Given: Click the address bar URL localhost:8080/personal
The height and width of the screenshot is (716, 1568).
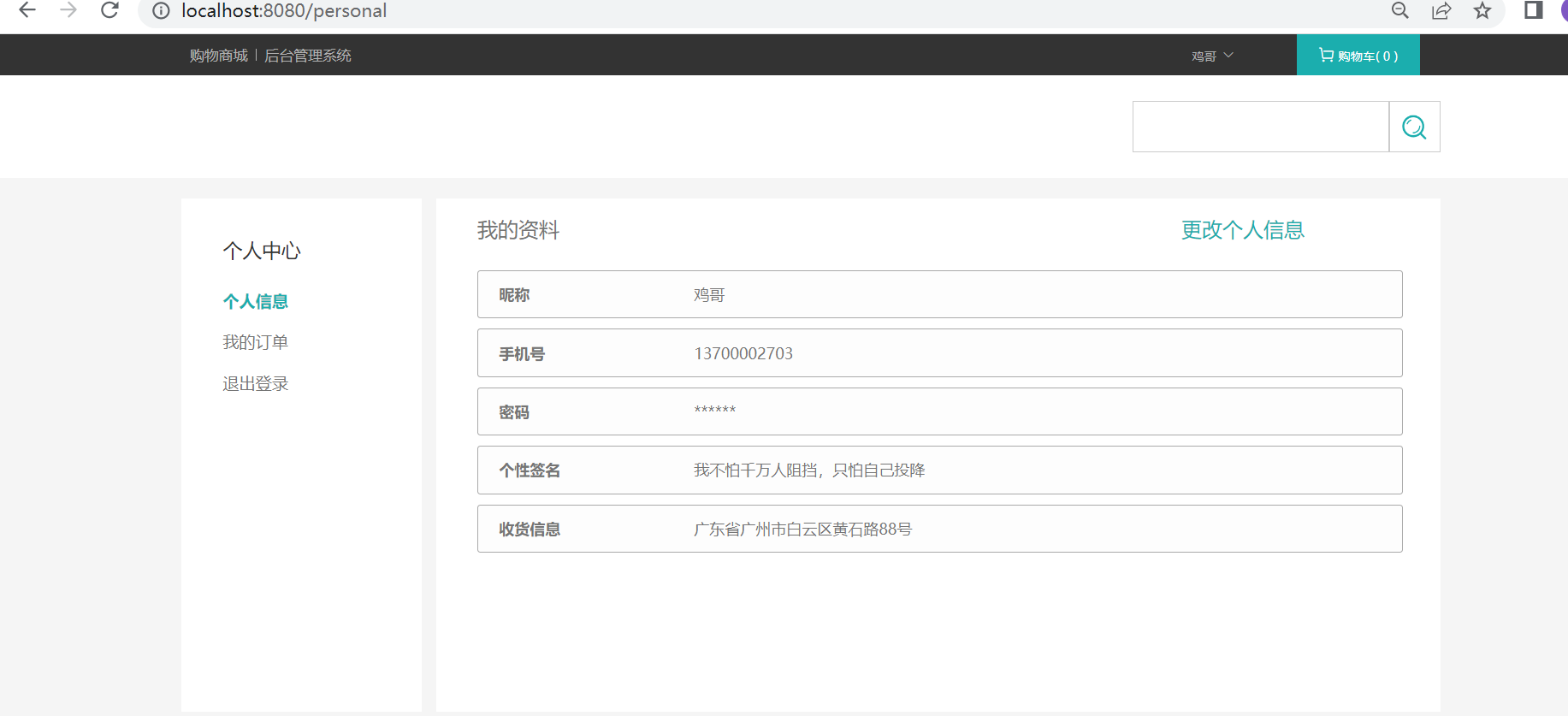Looking at the screenshot, I should tap(284, 11).
